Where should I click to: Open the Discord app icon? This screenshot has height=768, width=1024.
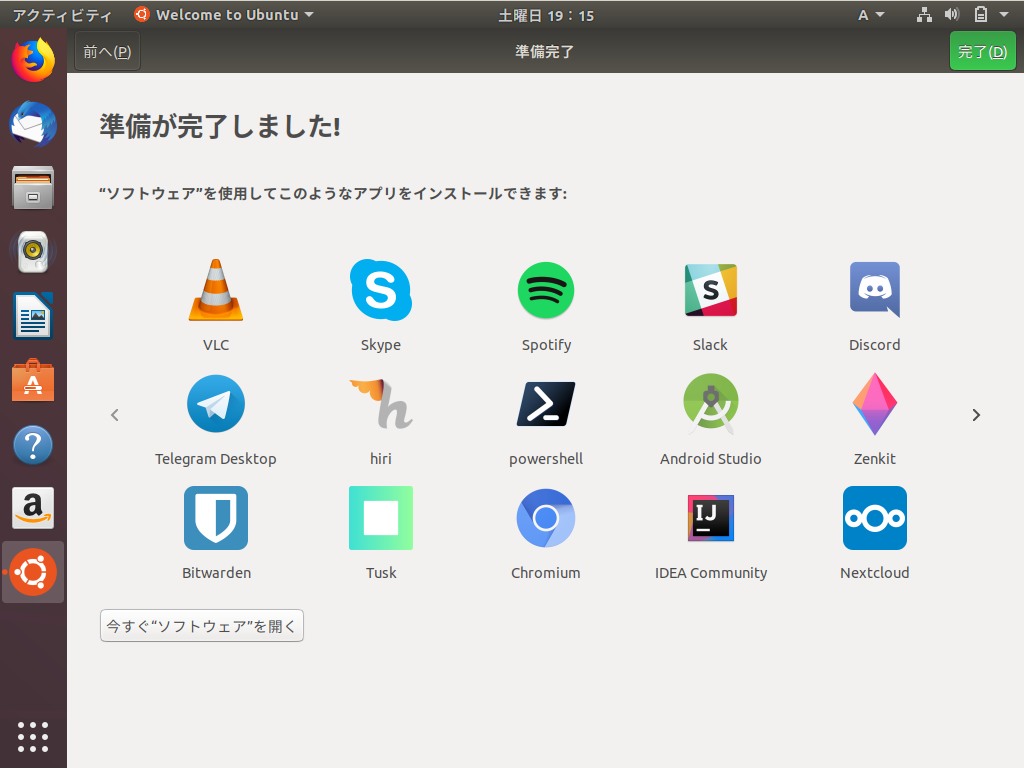click(874, 290)
